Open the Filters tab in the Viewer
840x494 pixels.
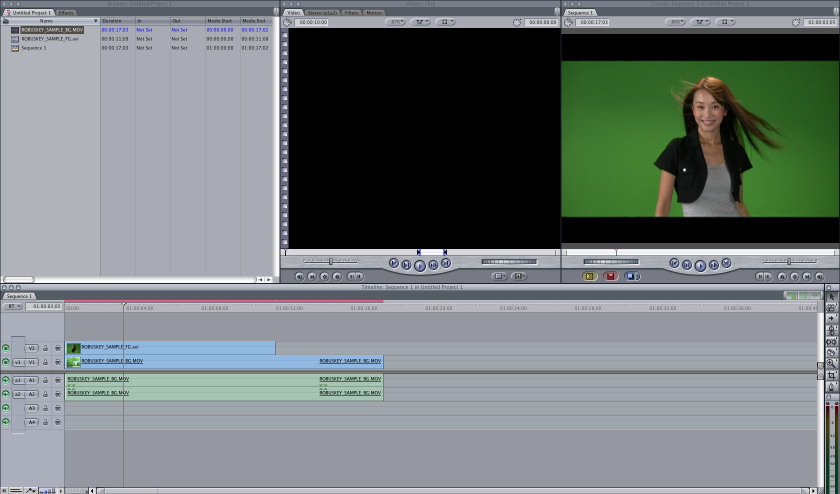click(351, 12)
